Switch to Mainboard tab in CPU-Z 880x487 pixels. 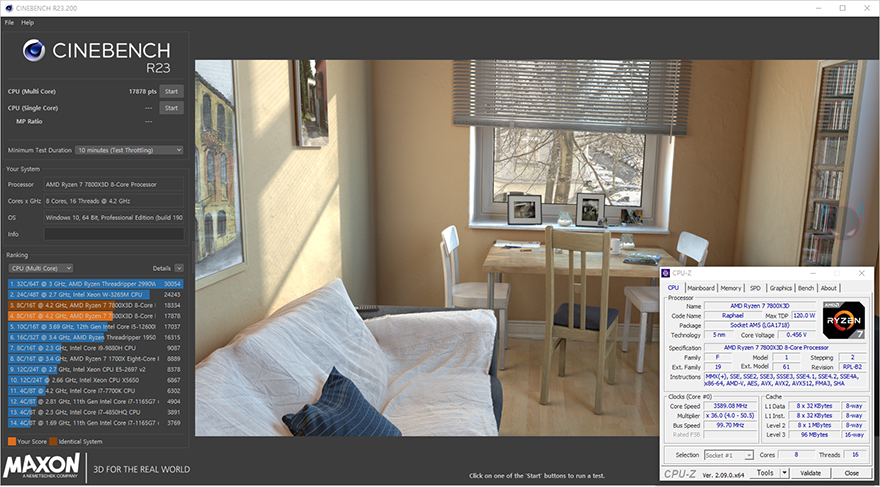pos(701,288)
